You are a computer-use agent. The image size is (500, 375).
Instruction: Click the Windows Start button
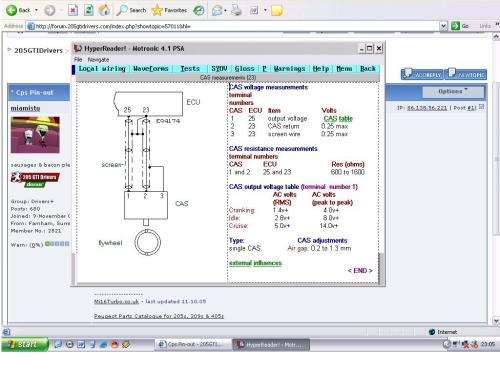click(25, 344)
